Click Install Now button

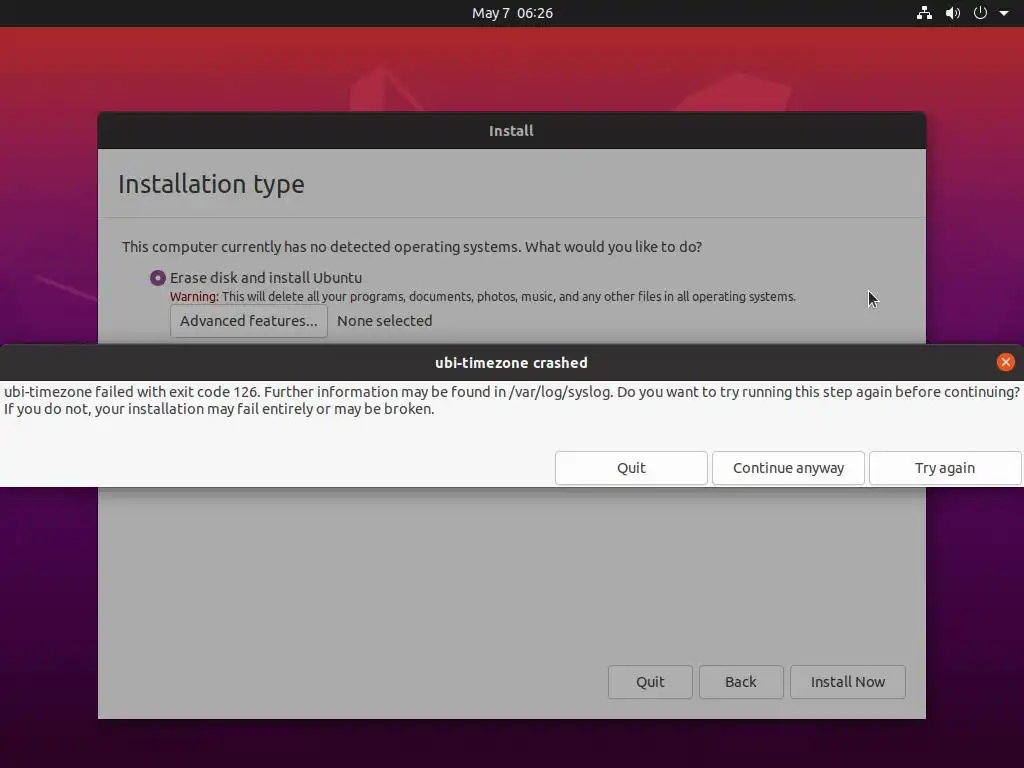pyautogui.click(x=848, y=682)
